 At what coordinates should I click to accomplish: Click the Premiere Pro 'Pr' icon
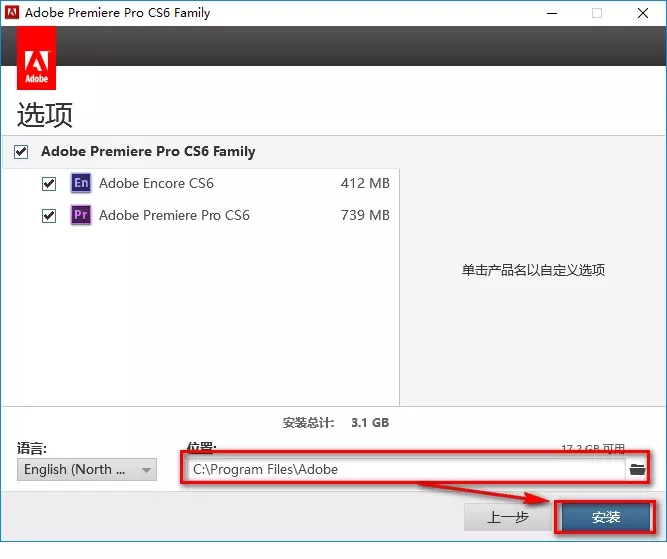[81, 215]
